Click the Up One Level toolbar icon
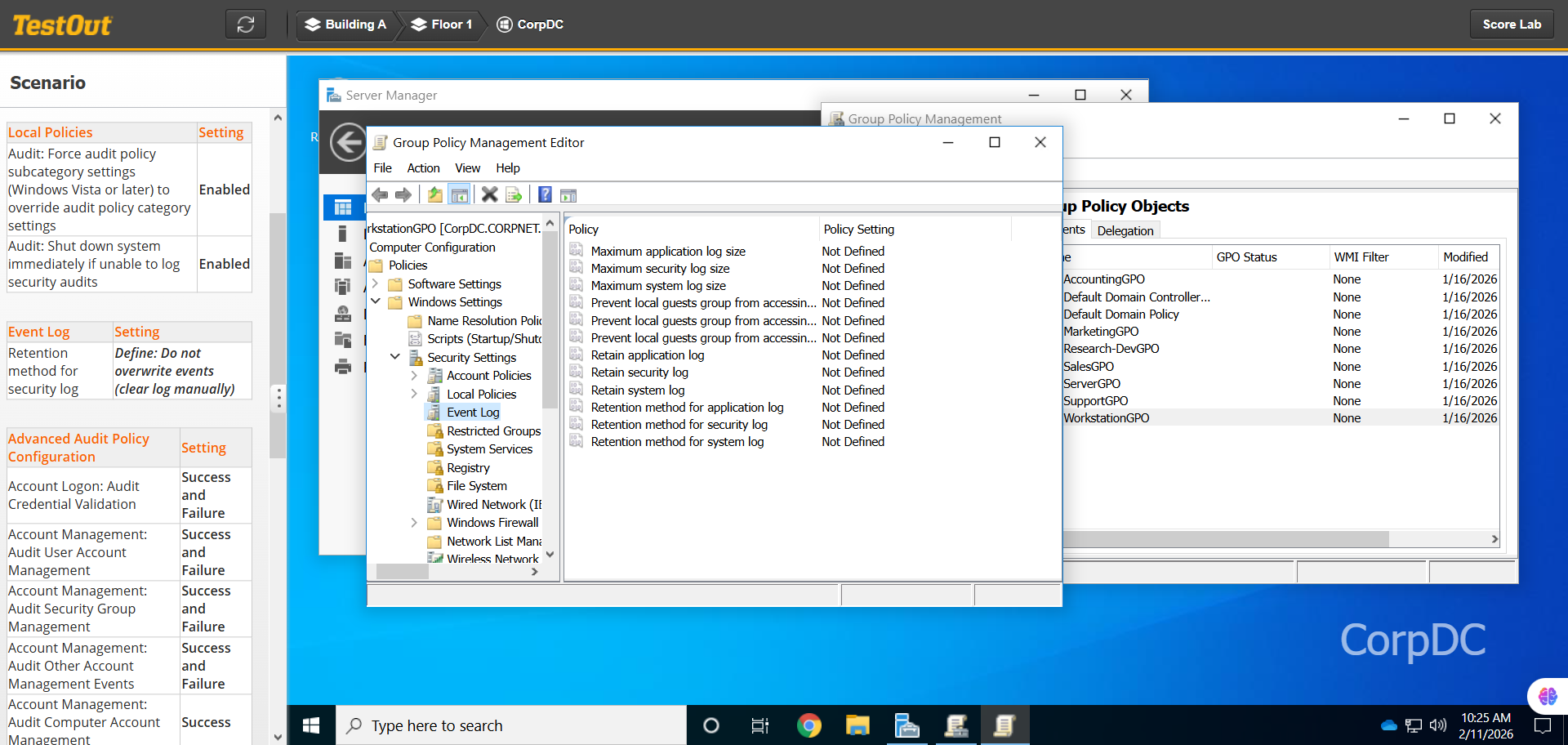Image resolution: width=1568 pixels, height=745 pixels. (x=435, y=194)
